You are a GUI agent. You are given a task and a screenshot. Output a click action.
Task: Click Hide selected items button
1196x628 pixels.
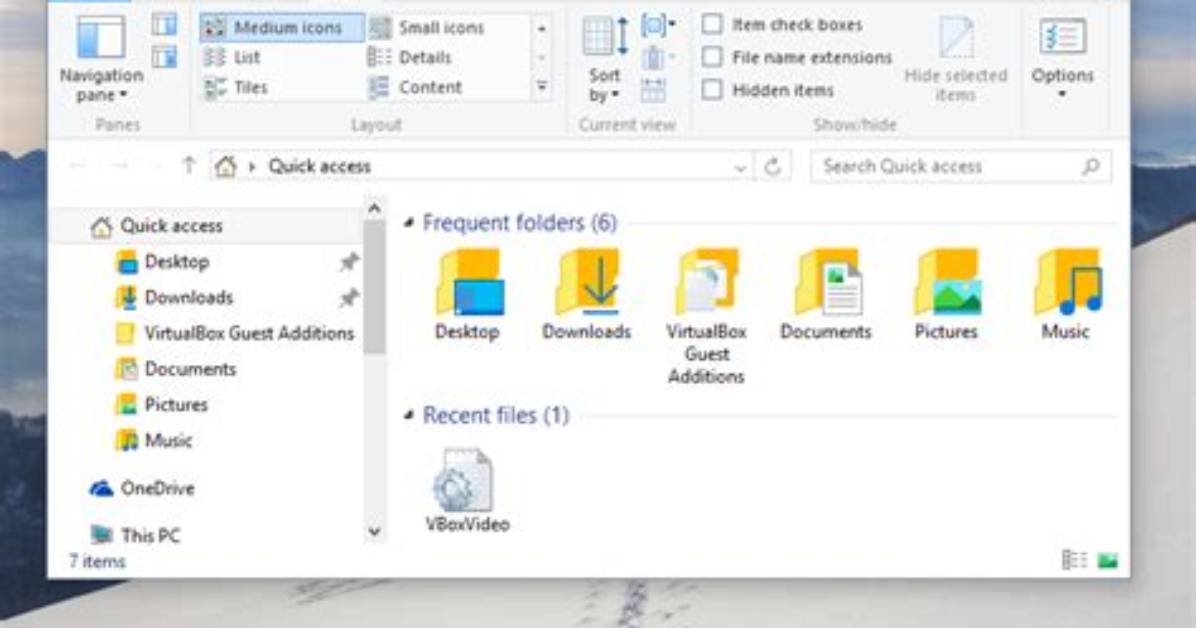tap(955, 60)
